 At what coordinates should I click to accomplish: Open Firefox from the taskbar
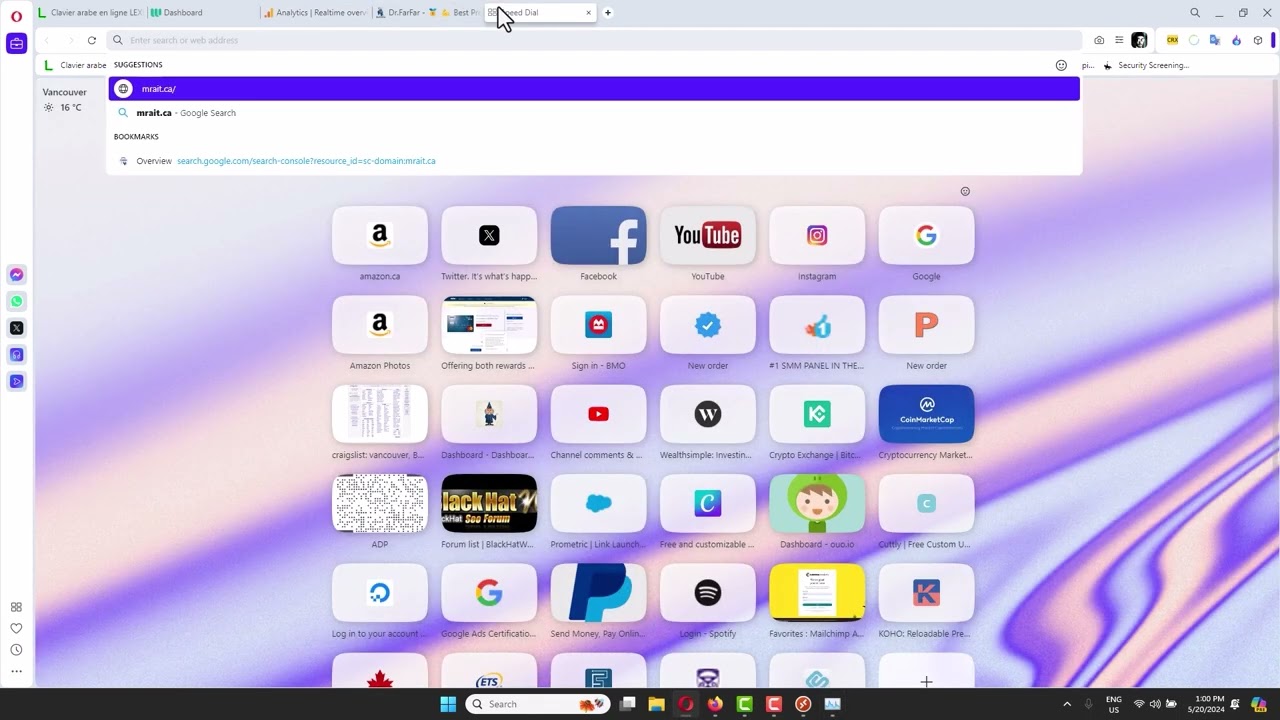pos(715,704)
